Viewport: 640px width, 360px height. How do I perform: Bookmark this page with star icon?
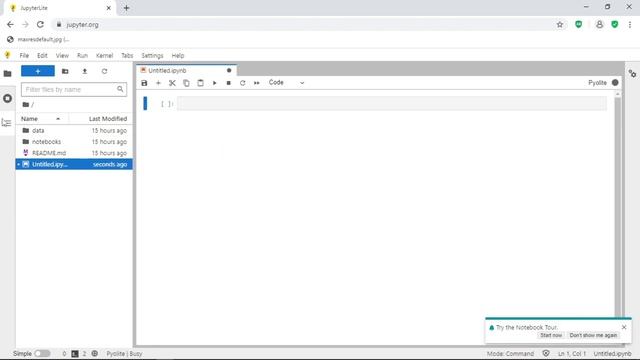(560, 24)
